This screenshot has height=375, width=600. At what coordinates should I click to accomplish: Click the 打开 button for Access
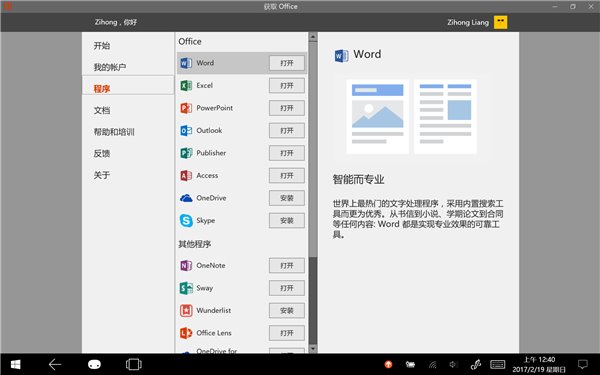(287, 176)
